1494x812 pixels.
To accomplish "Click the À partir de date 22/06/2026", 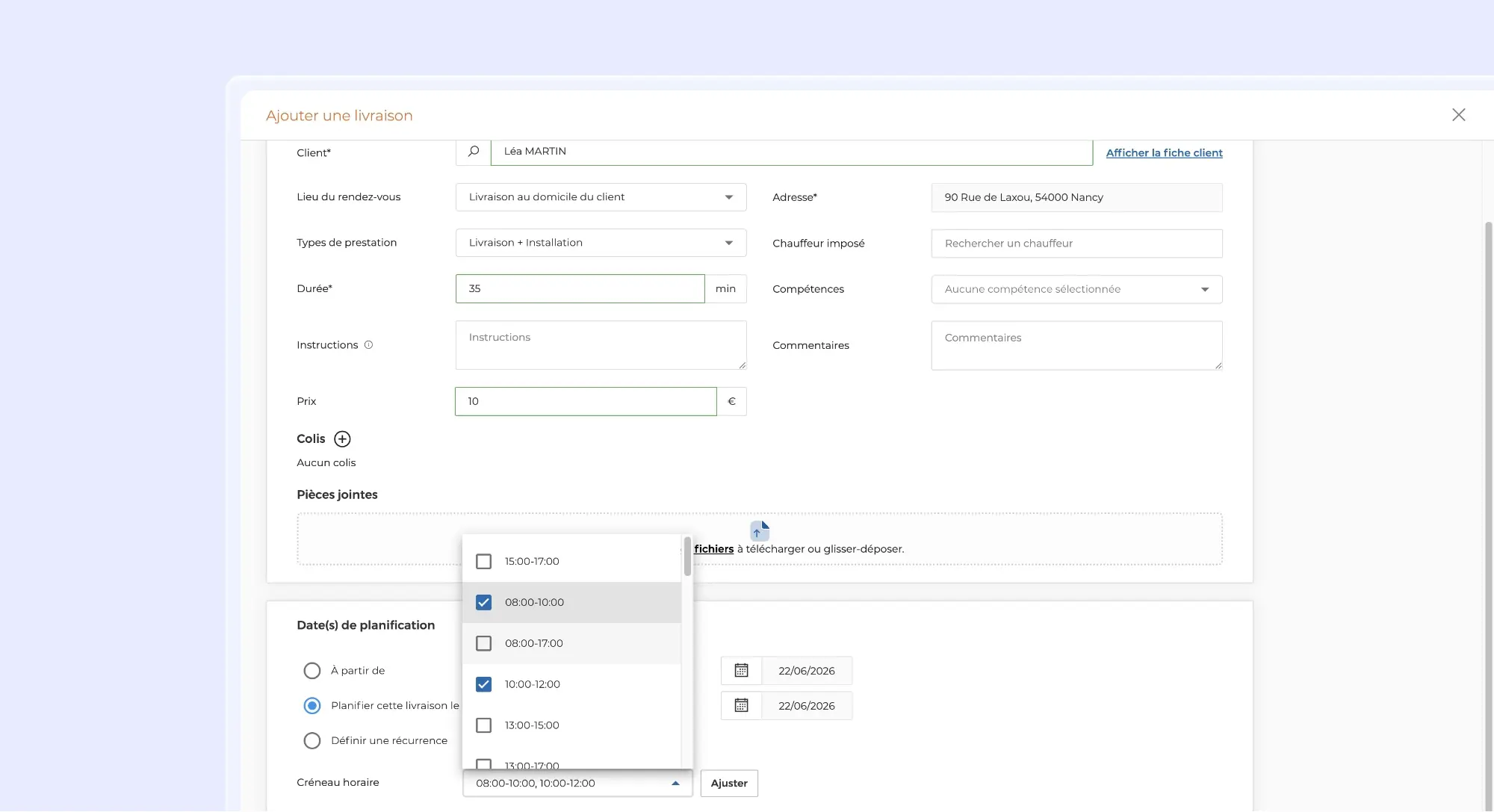I will (x=807, y=671).
